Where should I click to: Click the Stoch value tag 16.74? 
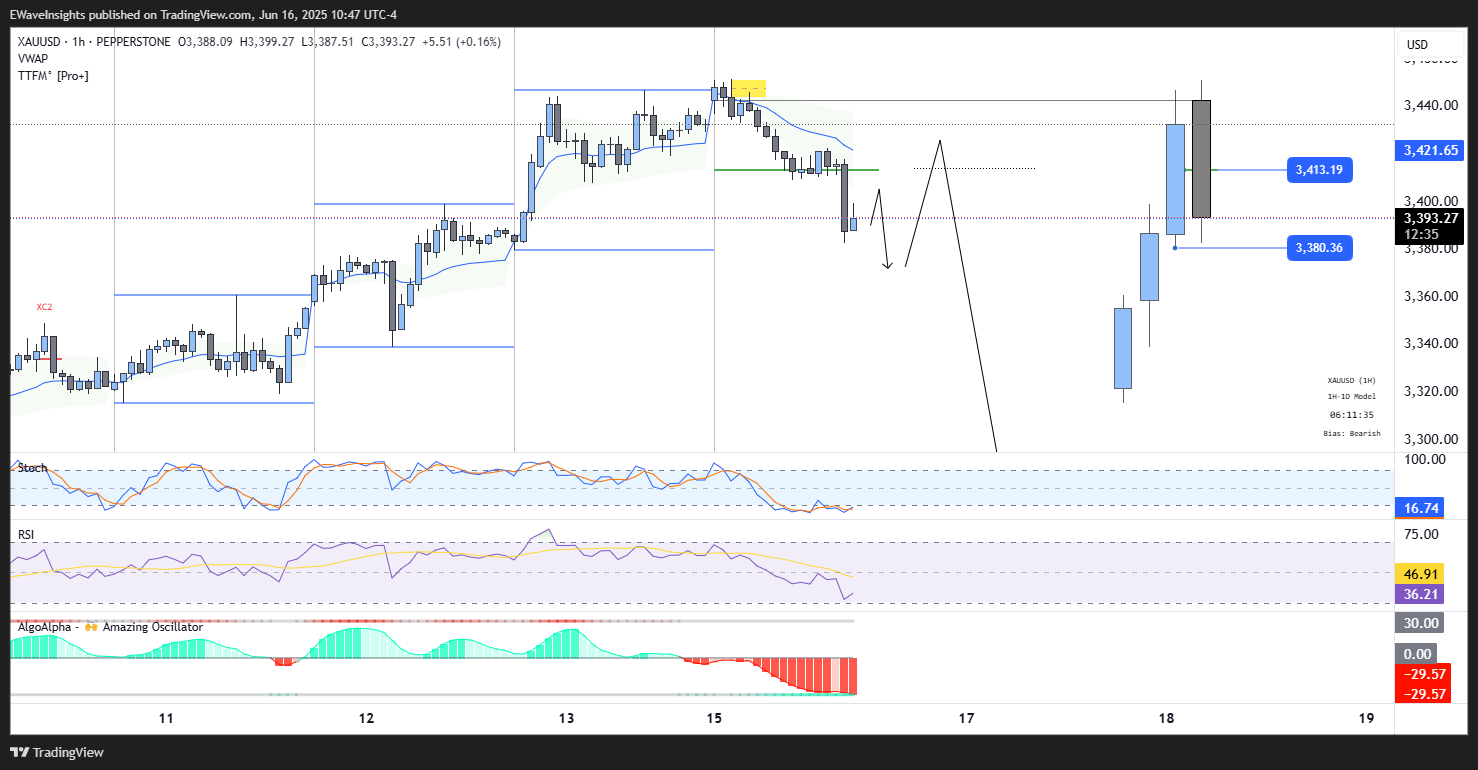[x=1420, y=508]
